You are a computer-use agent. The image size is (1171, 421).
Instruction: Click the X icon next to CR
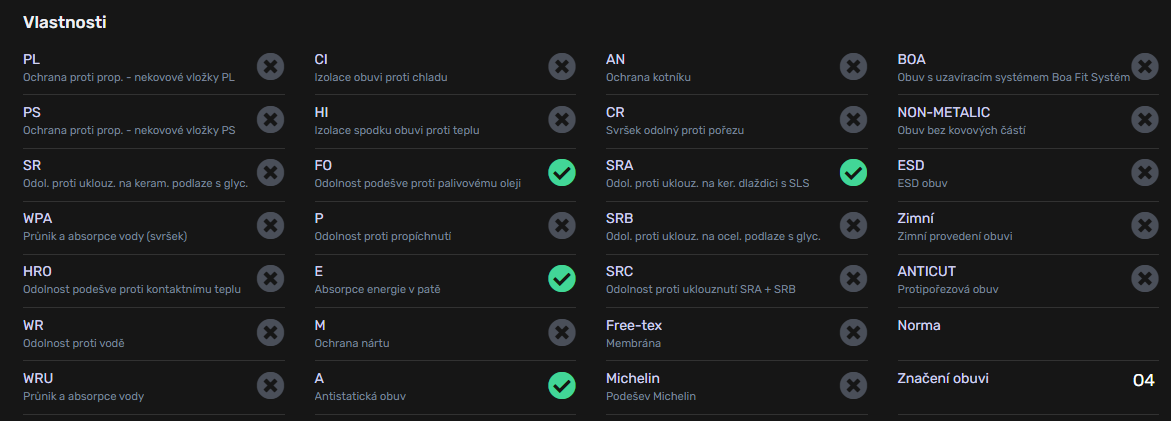pos(853,119)
